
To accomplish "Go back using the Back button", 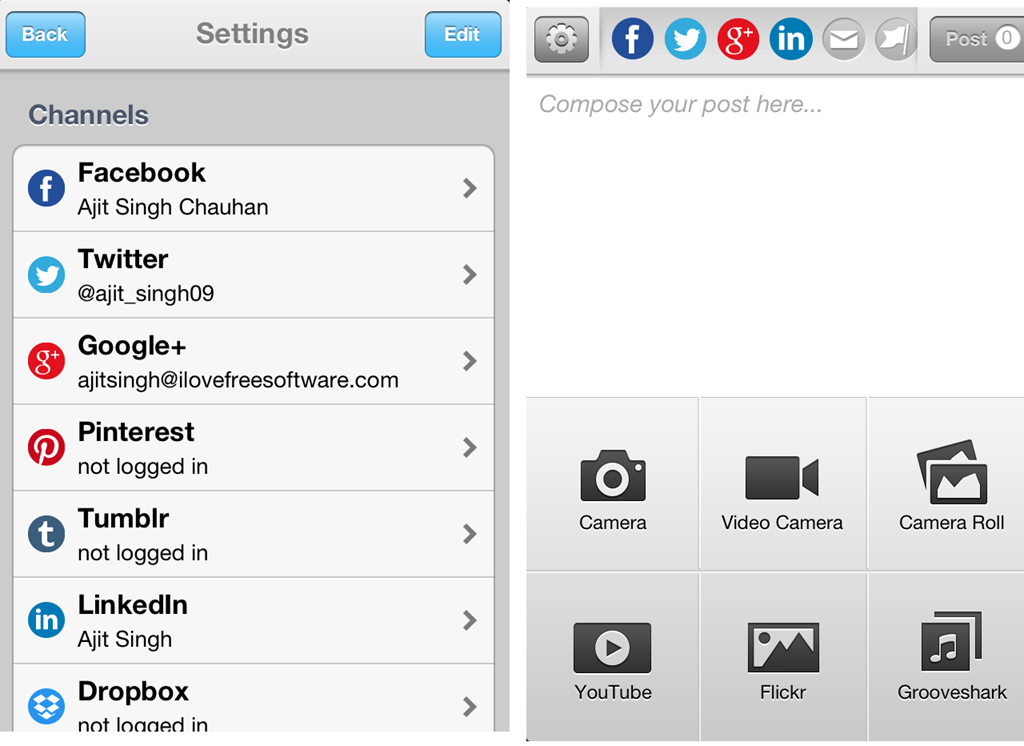I will pos(45,35).
